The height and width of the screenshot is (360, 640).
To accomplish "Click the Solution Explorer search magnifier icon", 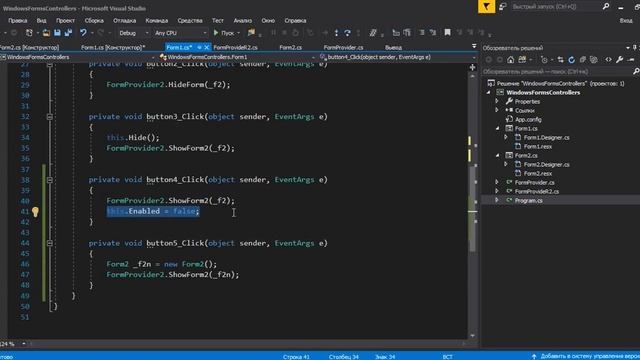I will point(636,71).
